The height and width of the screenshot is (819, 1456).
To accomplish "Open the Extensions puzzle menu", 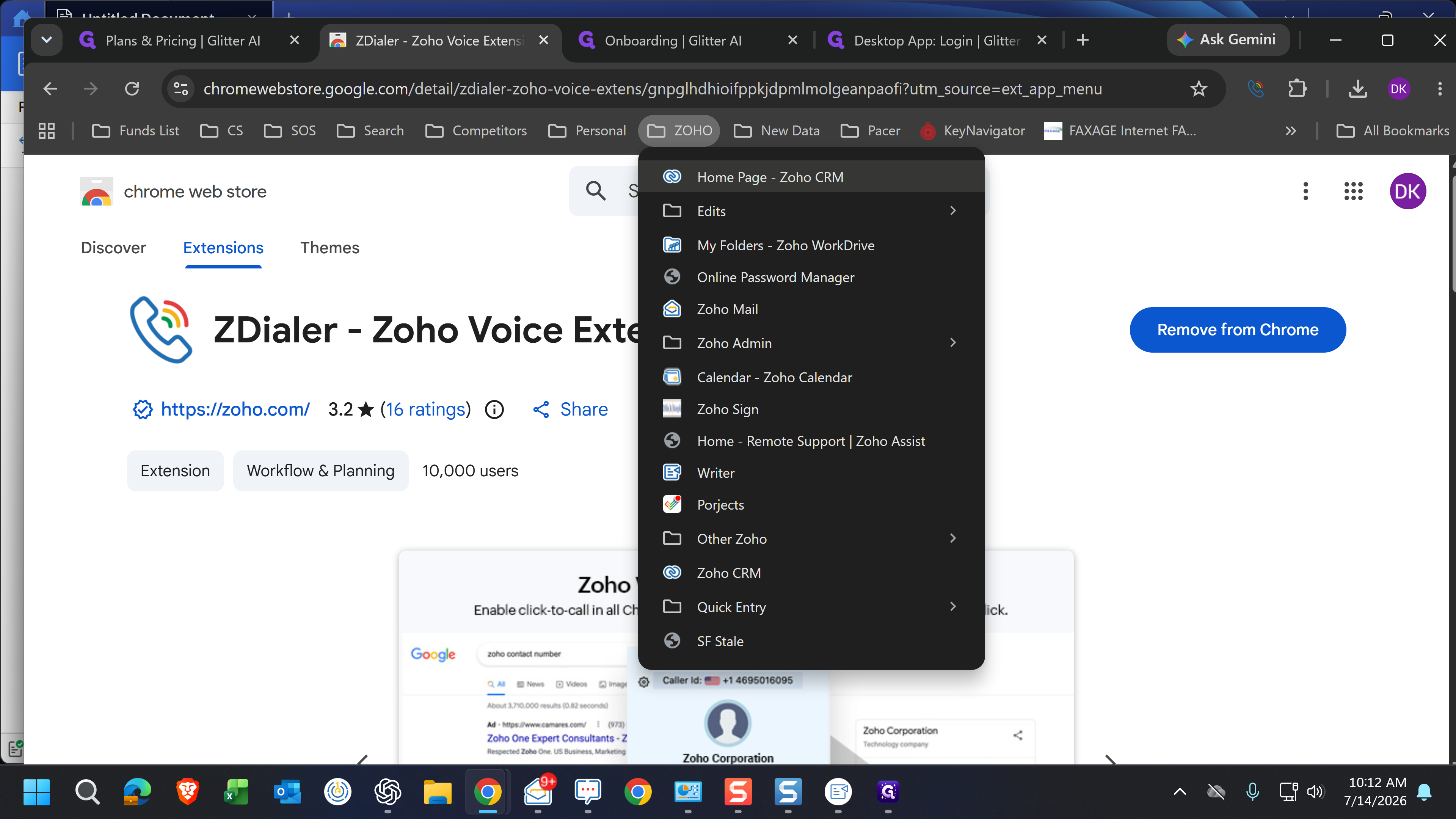I will [x=1297, y=89].
